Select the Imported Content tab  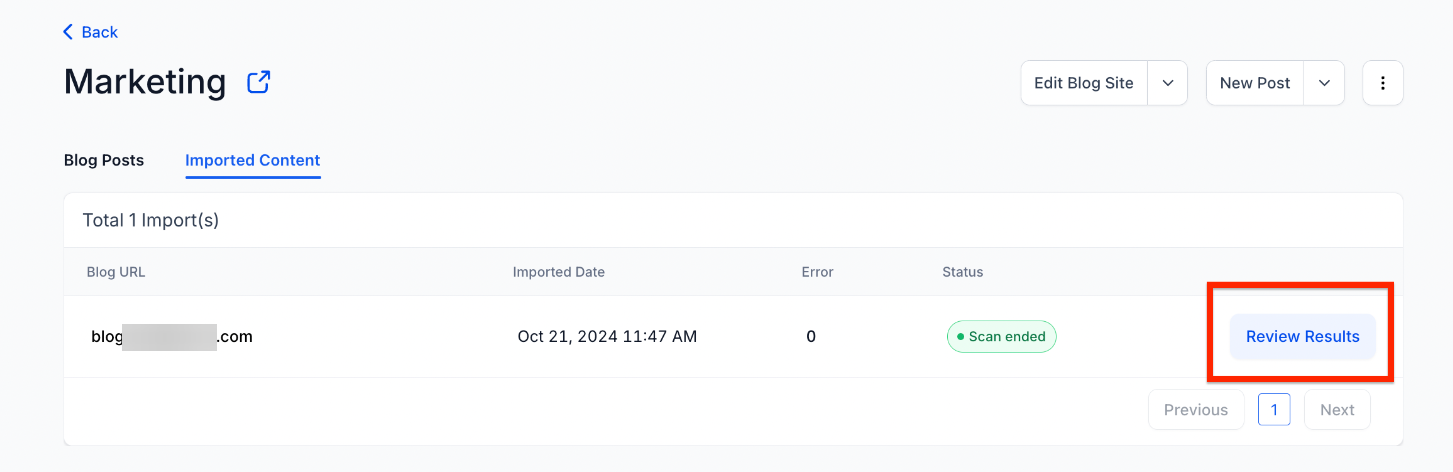click(x=253, y=160)
